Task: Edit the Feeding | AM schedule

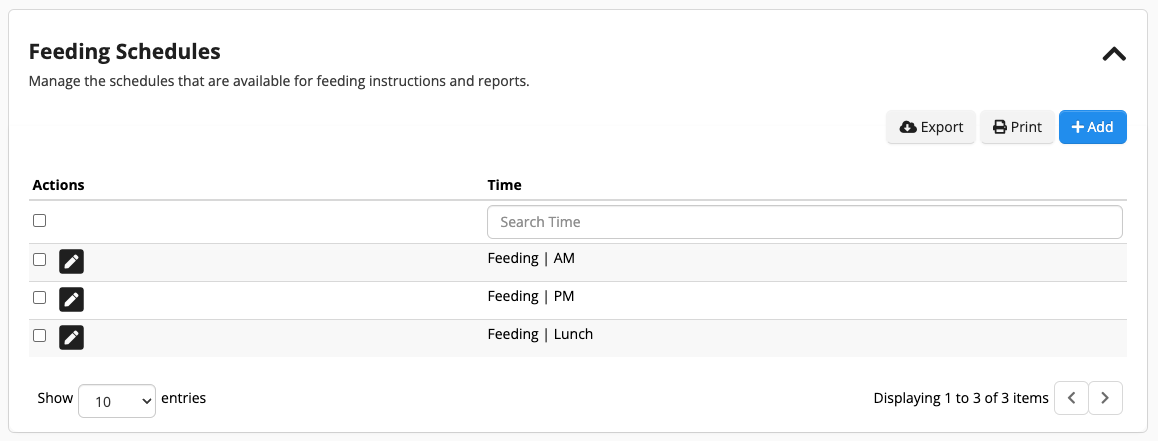Action: point(72,261)
